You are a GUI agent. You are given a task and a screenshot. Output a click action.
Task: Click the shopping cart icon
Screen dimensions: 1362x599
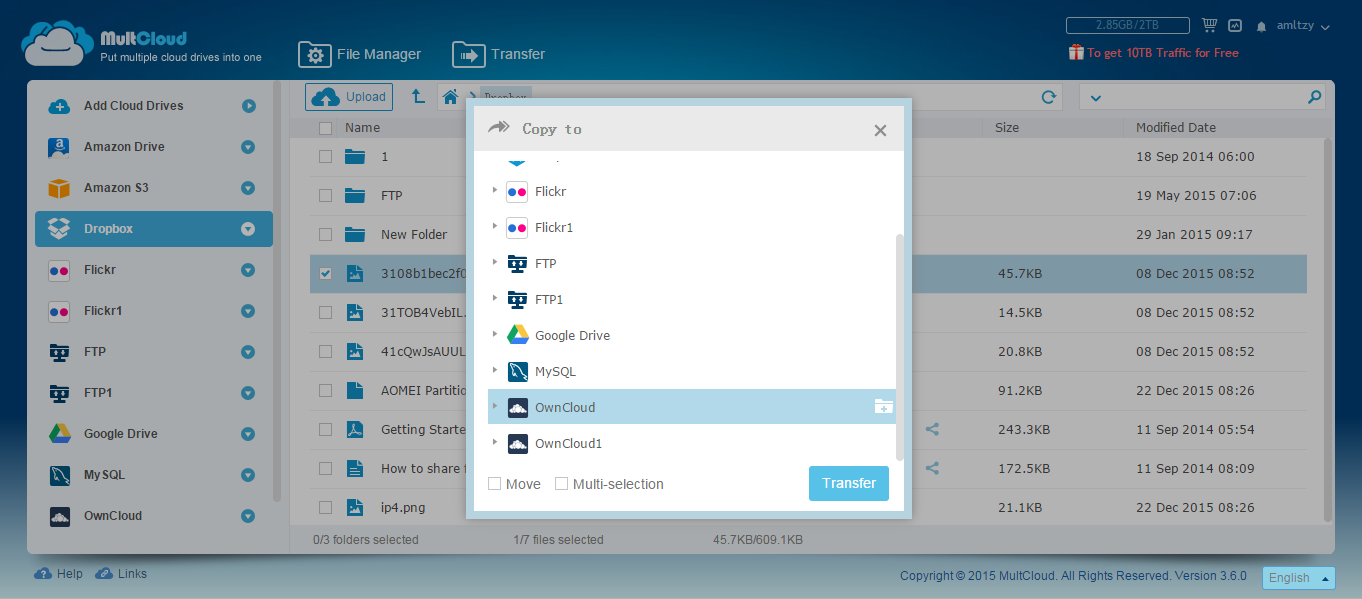[x=1209, y=26]
